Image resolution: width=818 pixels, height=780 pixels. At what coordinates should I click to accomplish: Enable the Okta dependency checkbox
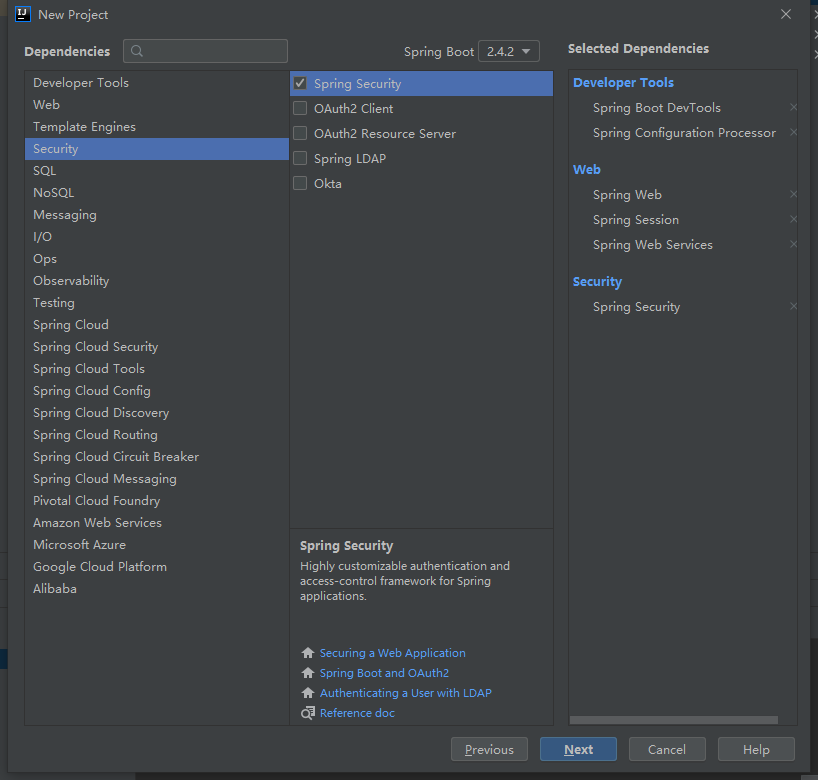pos(300,184)
